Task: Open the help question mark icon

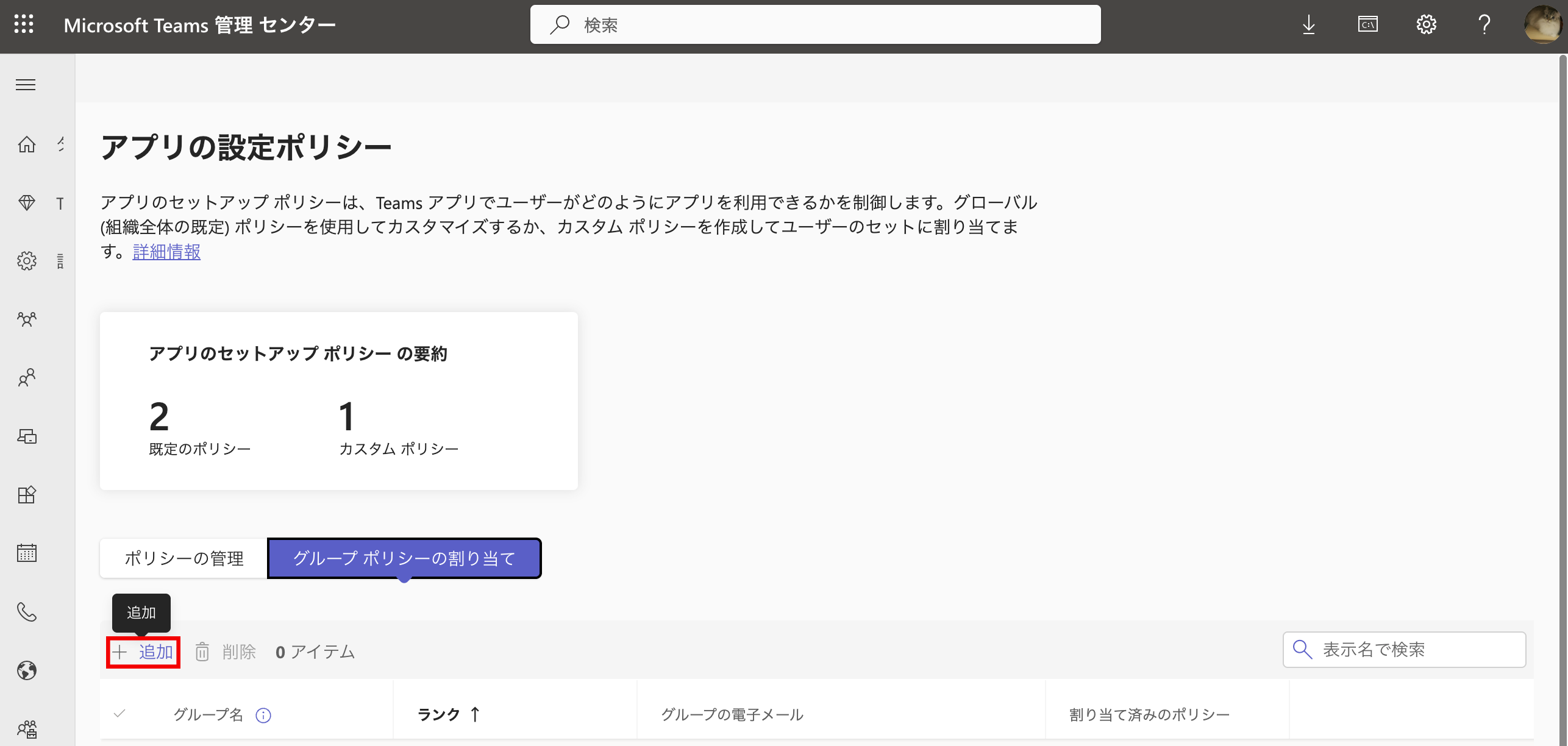Action: click(1484, 24)
